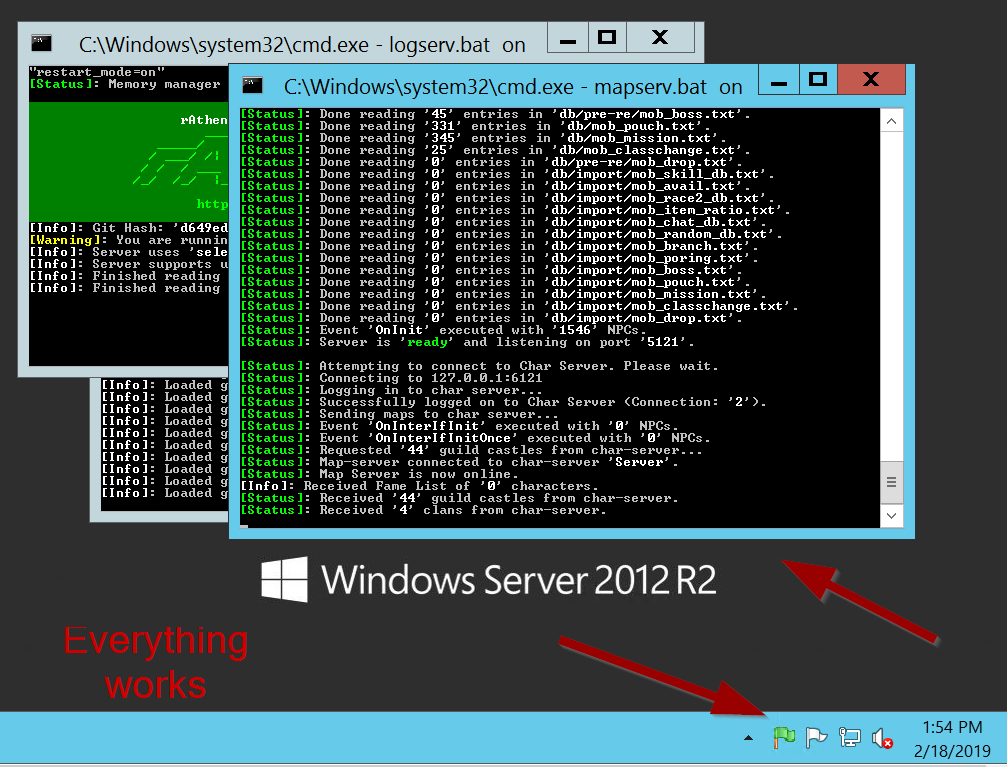Open the network tray icon
Image resolution: width=1007 pixels, height=767 pixels.
click(x=850, y=738)
